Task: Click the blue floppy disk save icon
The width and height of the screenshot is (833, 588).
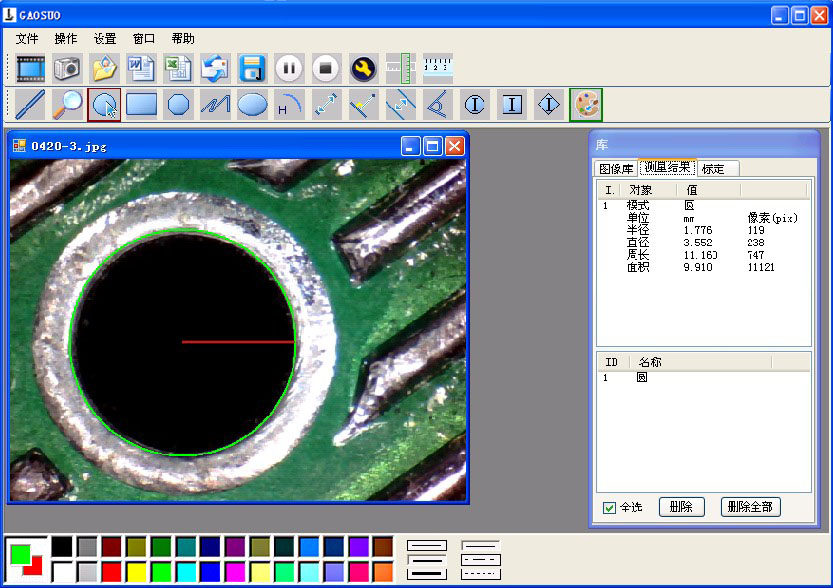Action: (251, 68)
